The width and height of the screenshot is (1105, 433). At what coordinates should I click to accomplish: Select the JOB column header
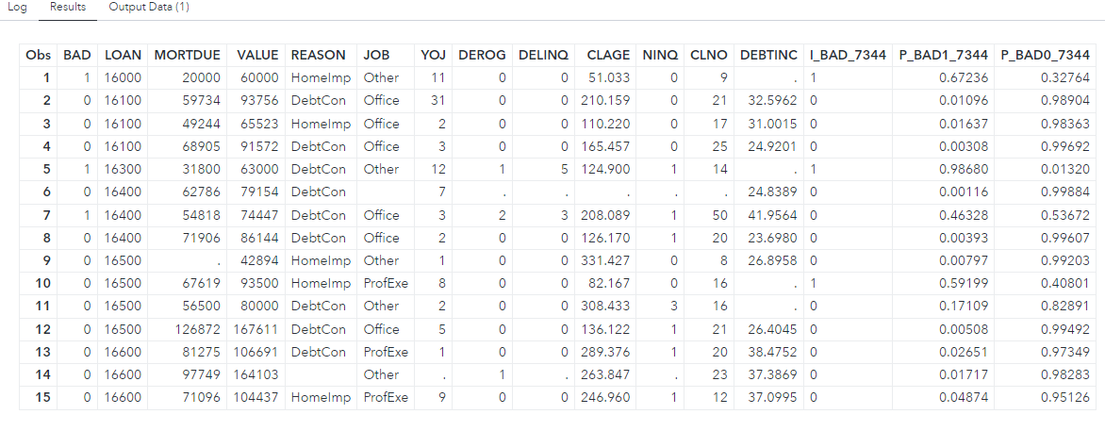tap(376, 54)
